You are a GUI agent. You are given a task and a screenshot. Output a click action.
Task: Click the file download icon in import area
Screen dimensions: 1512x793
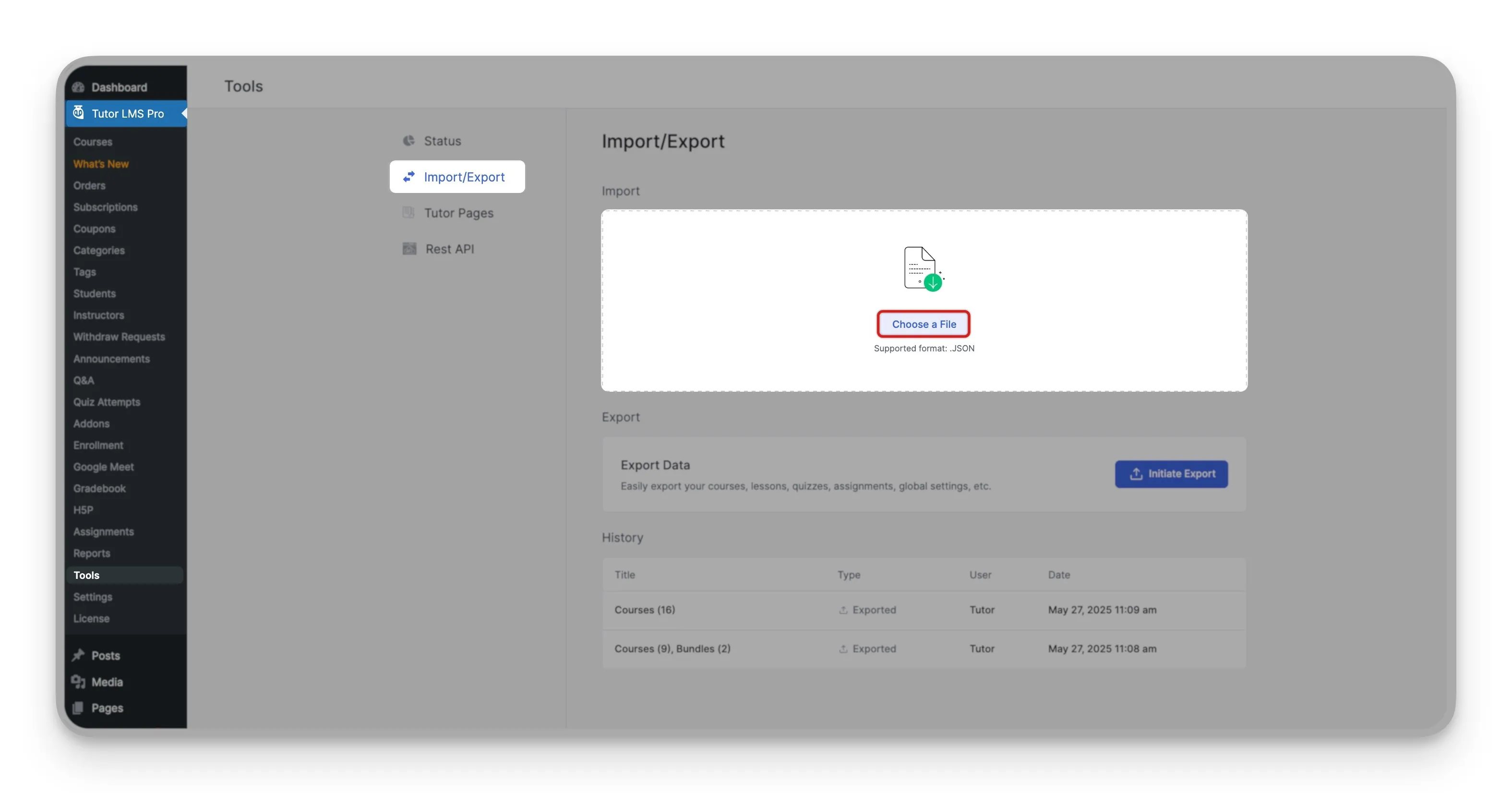click(924, 269)
